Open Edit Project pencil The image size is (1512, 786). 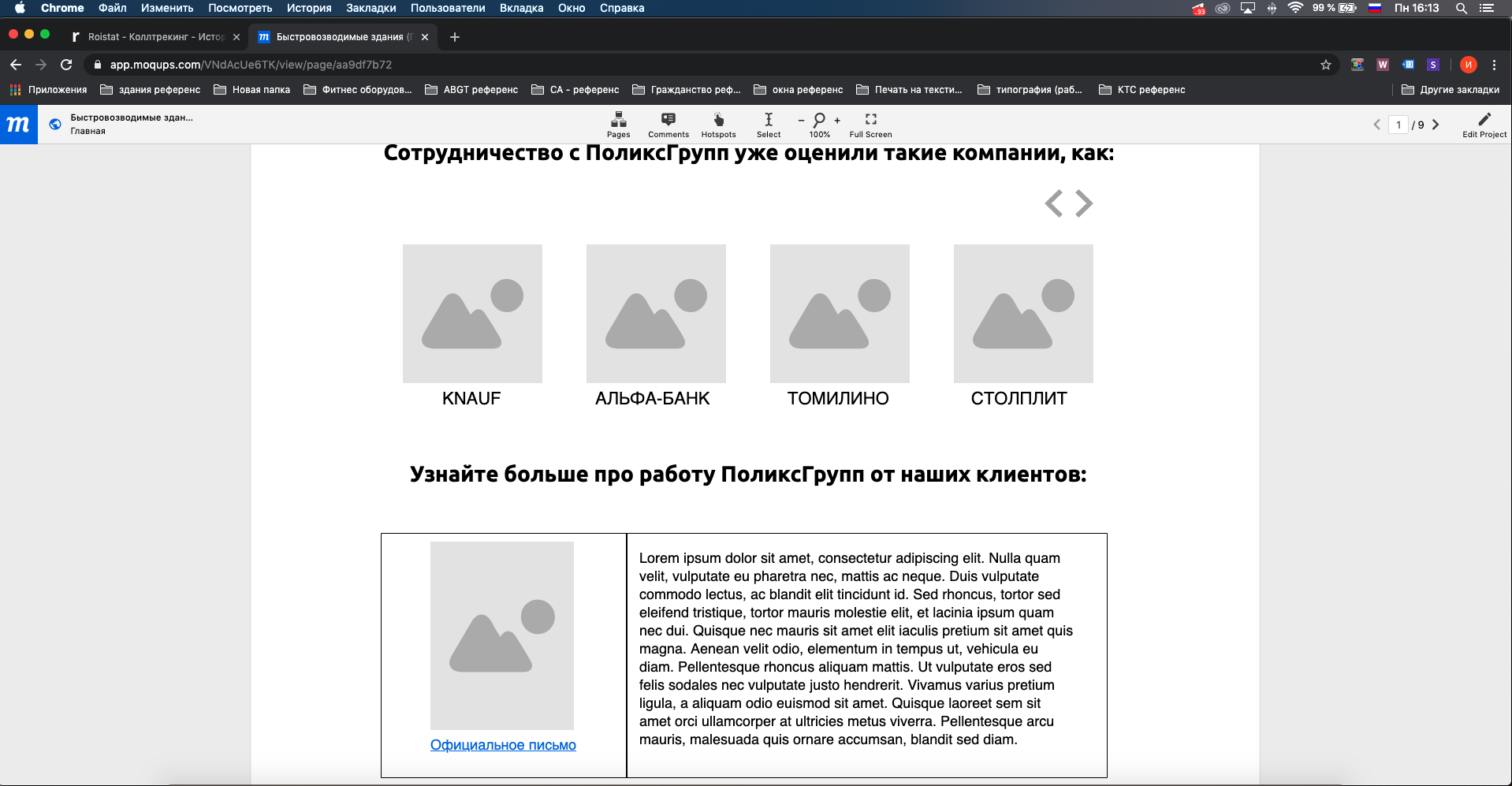point(1484,125)
